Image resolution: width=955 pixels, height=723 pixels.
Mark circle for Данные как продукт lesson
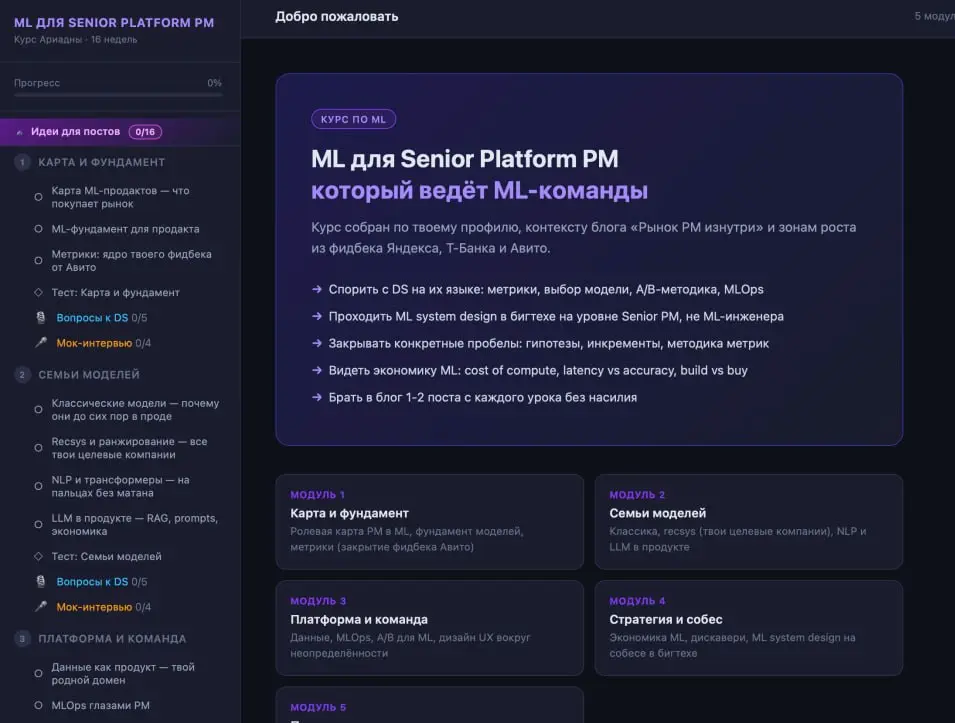[x=38, y=674]
